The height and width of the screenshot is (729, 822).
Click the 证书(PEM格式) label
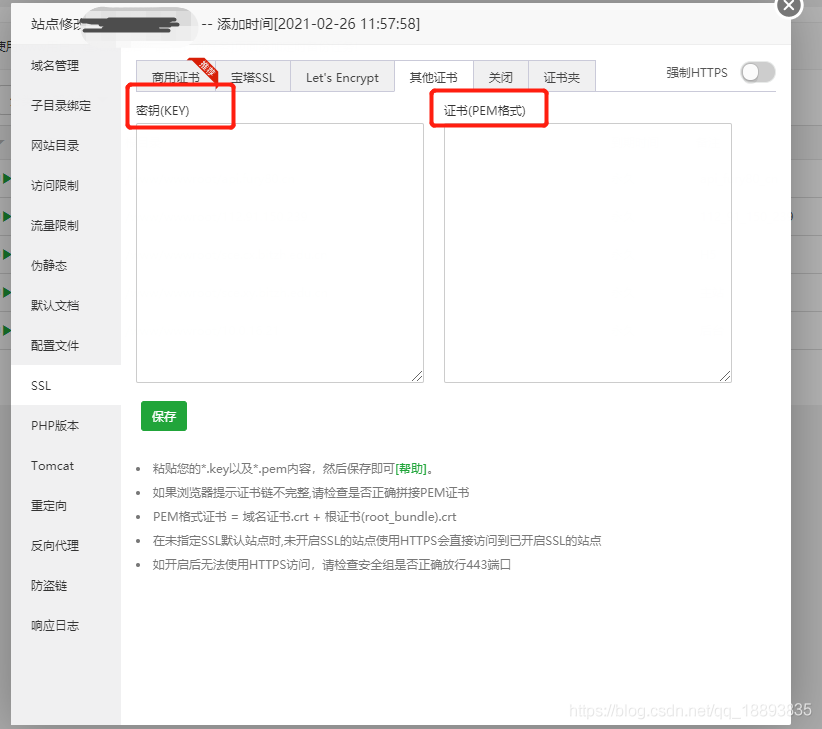pyautogui.click(x=484, y=110)
